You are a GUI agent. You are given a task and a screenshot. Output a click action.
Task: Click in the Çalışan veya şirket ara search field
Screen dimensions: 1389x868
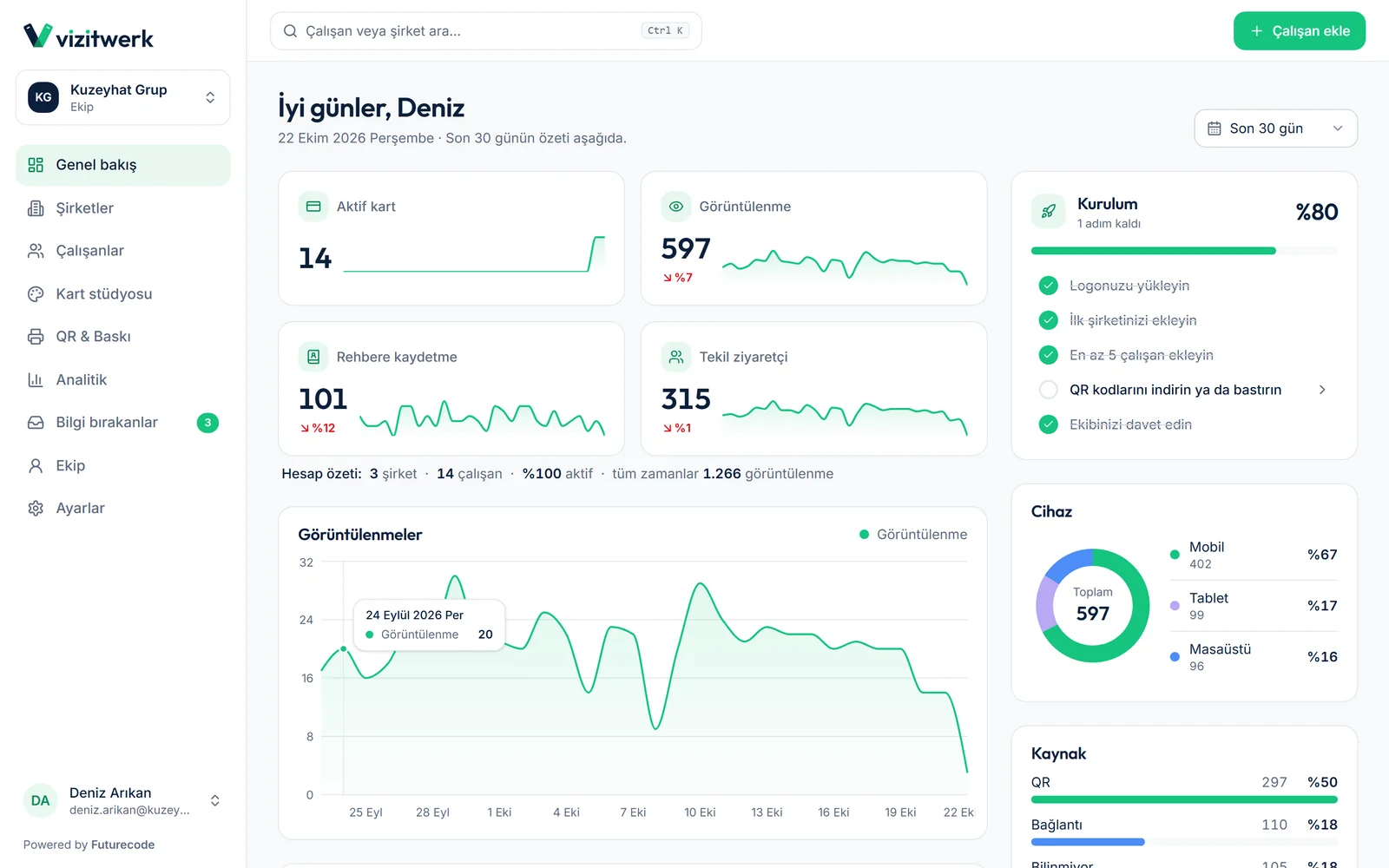(x=485, y=31)
